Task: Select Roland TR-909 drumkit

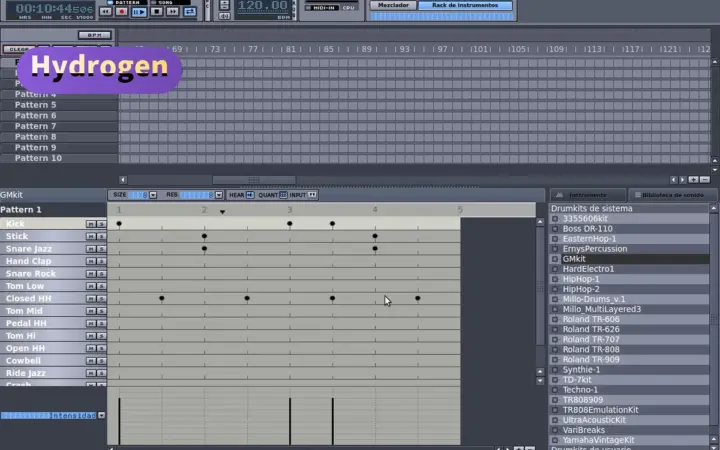Action: (591, 360)
